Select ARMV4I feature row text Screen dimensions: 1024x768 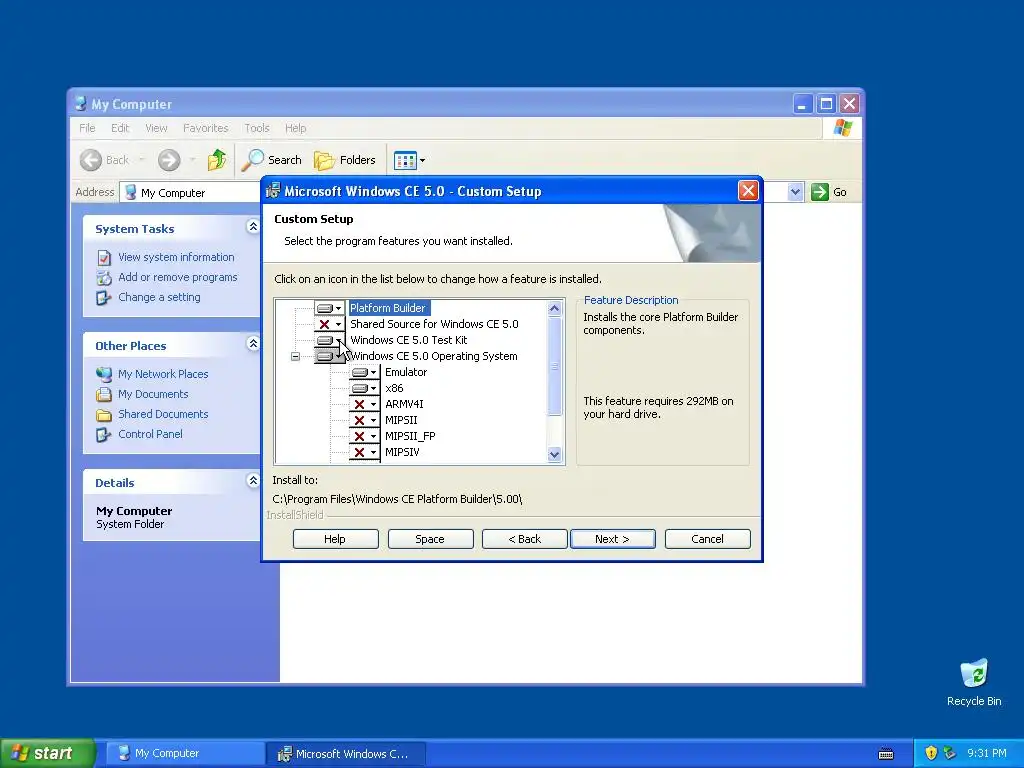click(x=404, y=404)
